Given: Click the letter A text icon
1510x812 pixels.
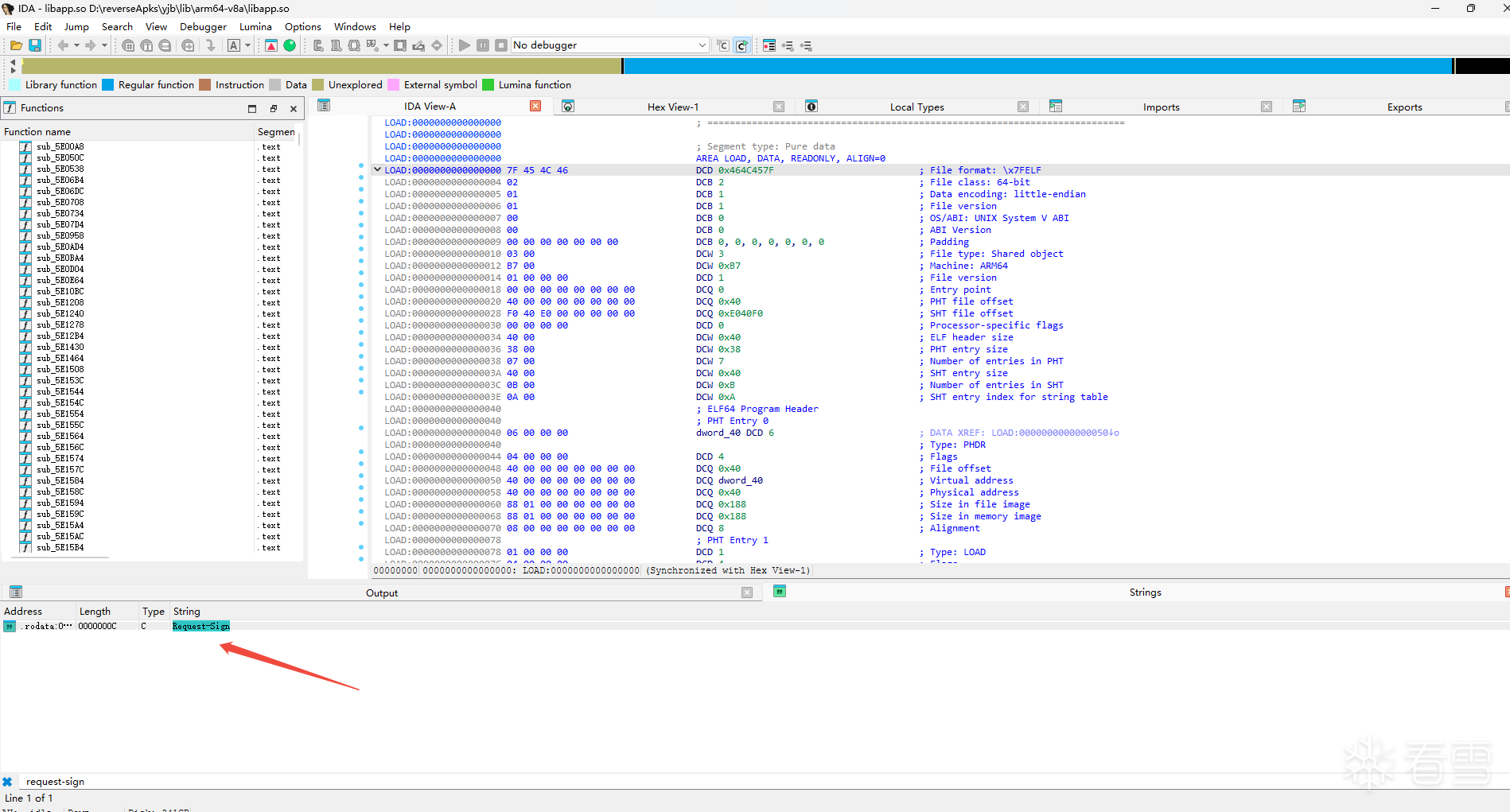Looking at the screenshot, I should click(234, 45).
